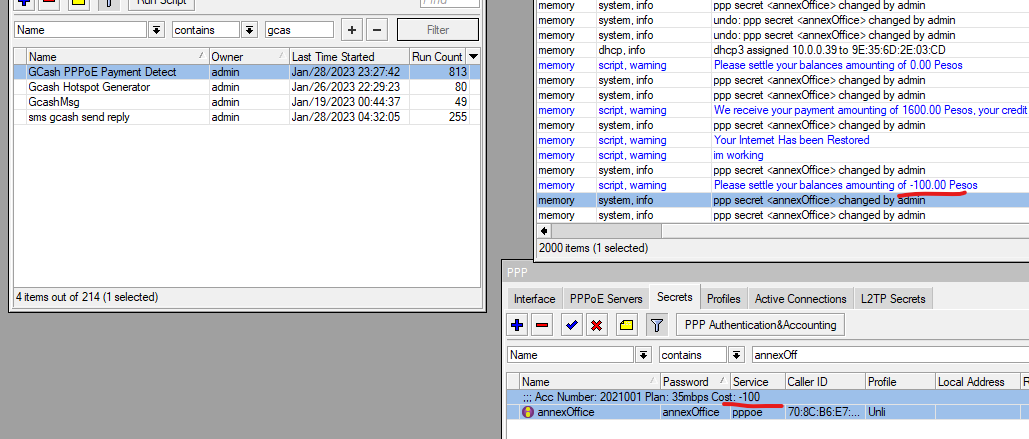Sort scripts by Name column header
1029x439 pixels.
(x=117, y=56)
